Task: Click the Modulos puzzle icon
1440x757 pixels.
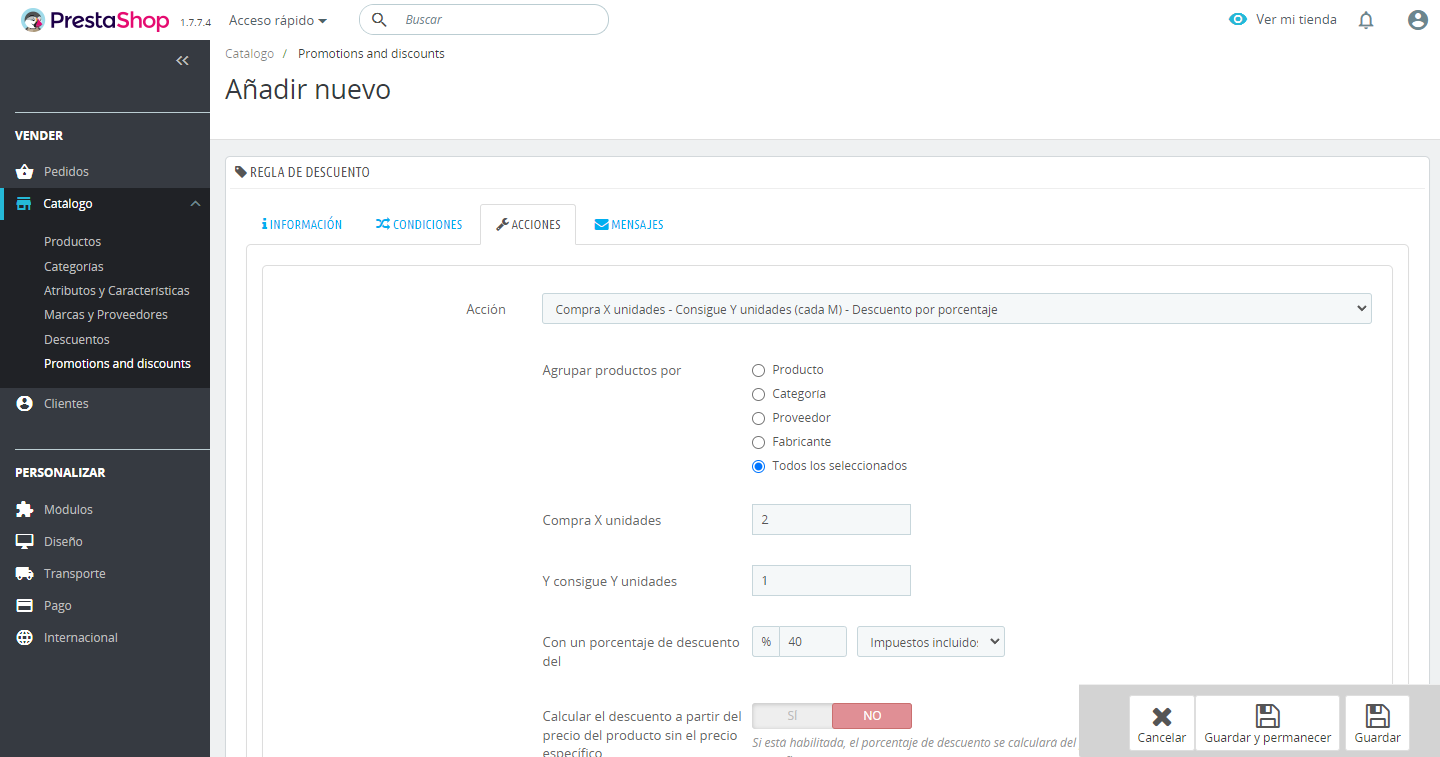Action: pos(25,510)
